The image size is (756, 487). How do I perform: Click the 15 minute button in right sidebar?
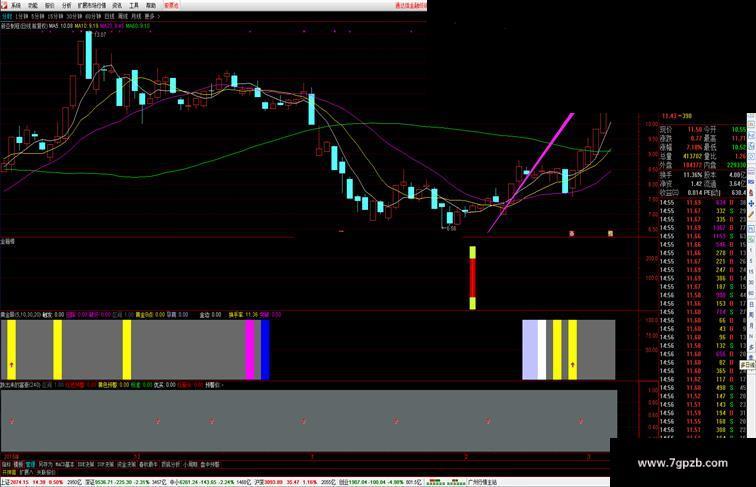[x=751, y=271]
